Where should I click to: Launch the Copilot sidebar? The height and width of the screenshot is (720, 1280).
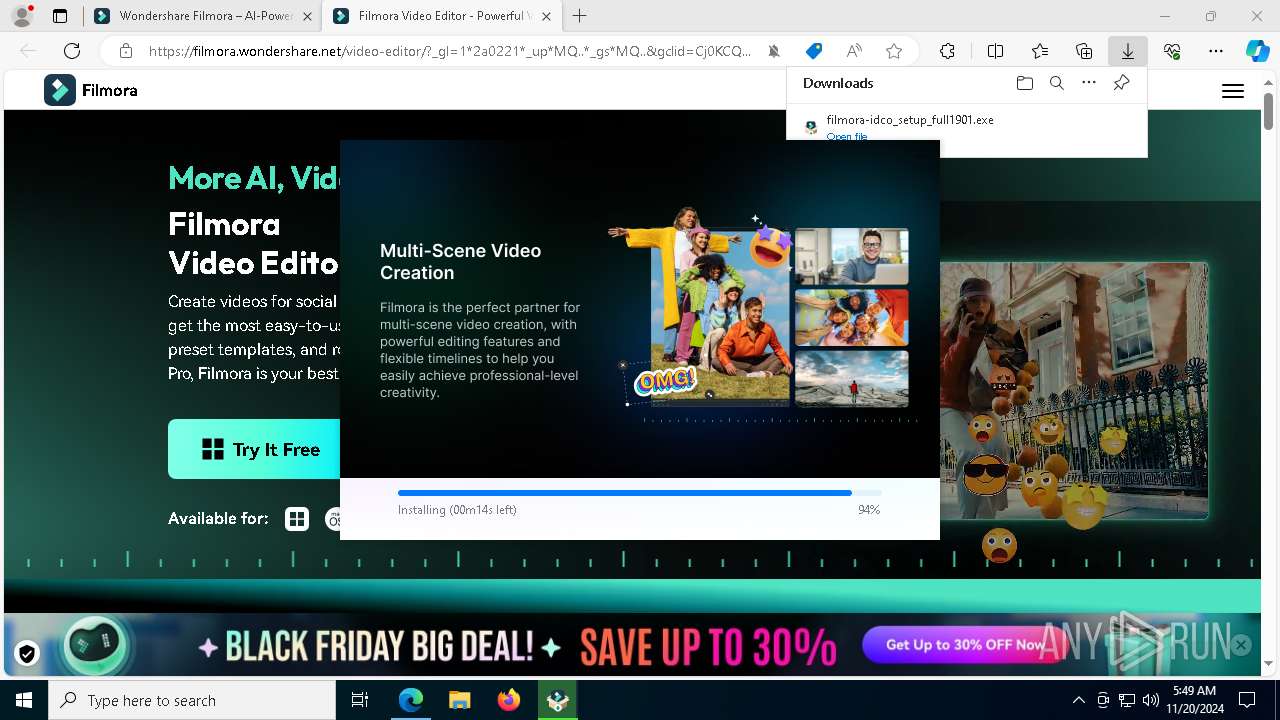pos(1257,51)
